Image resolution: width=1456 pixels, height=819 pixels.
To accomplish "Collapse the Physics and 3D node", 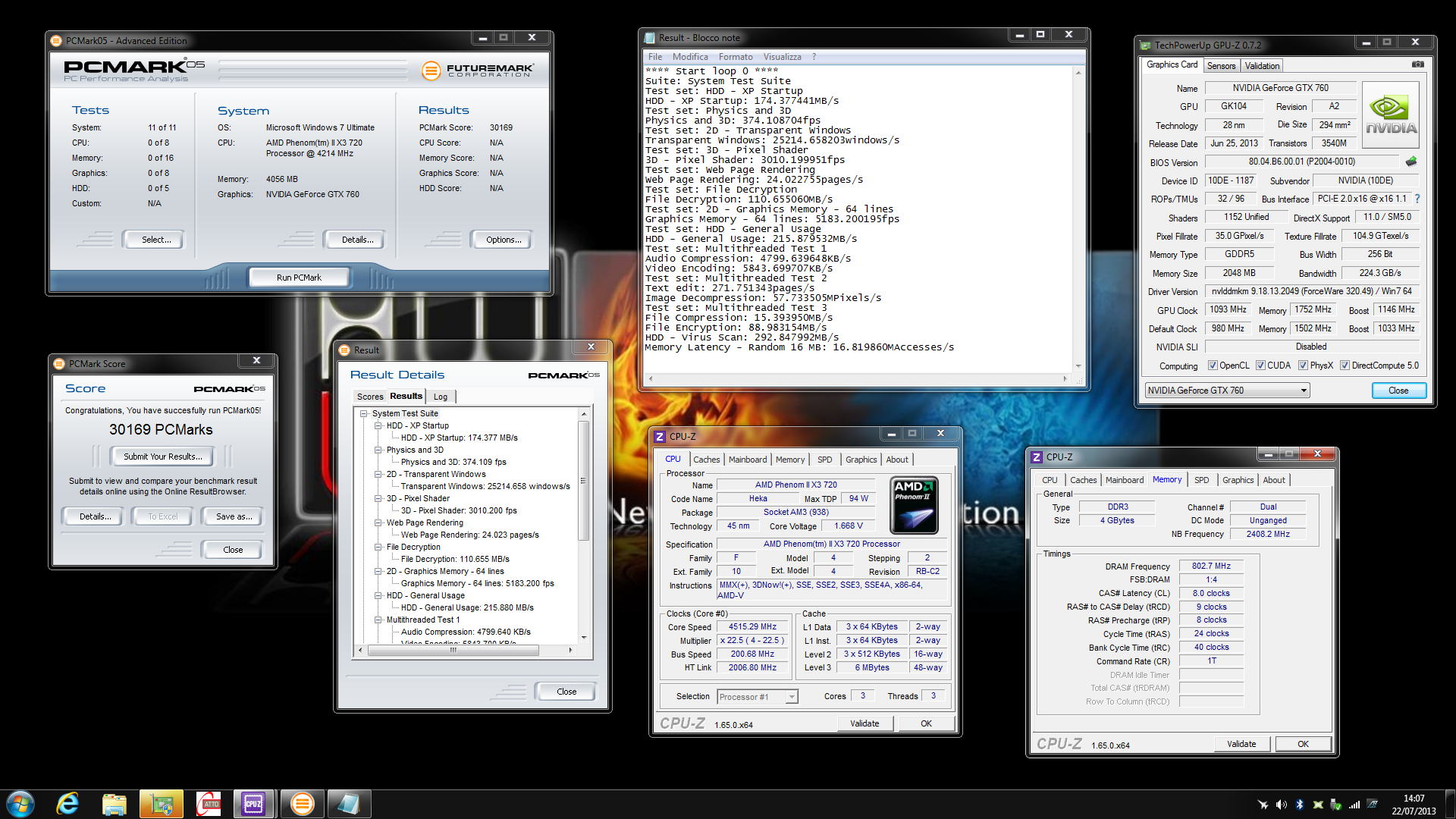I will [x=378, y=450].
